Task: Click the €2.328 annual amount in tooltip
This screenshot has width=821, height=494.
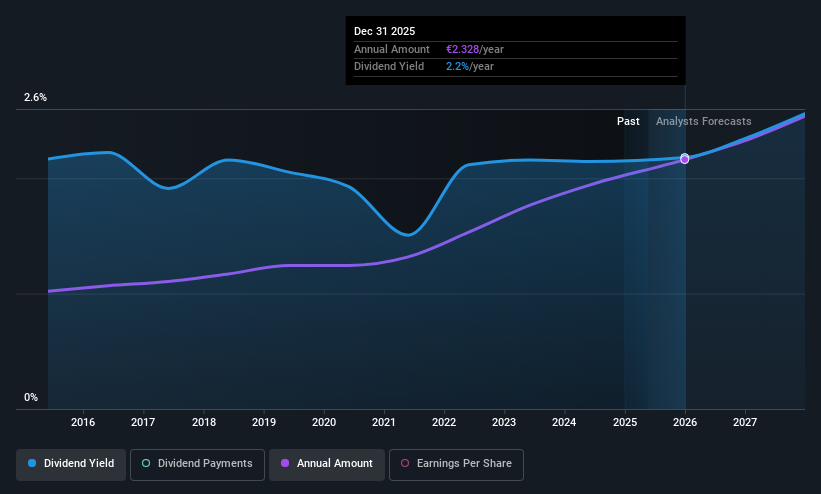Action: 462,49
